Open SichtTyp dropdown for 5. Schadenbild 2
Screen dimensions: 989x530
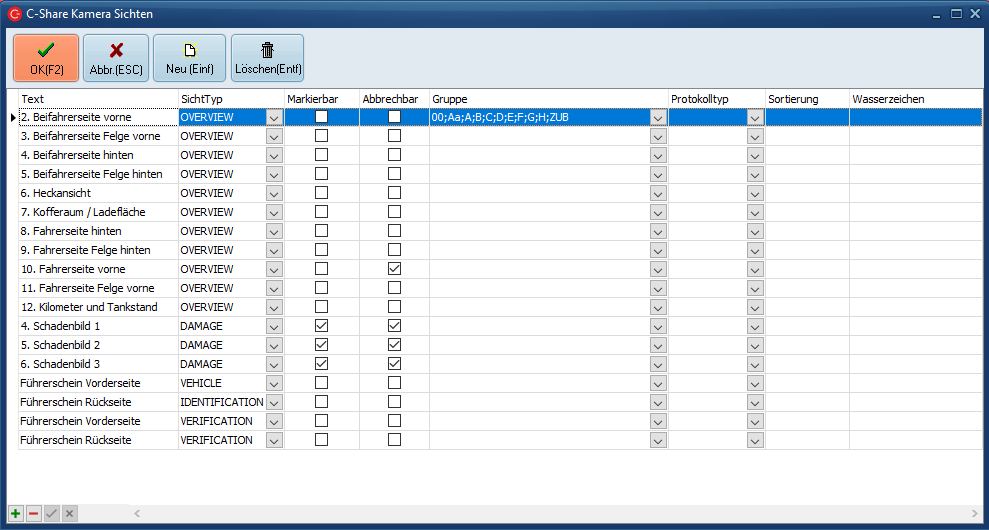pos(274,345)
